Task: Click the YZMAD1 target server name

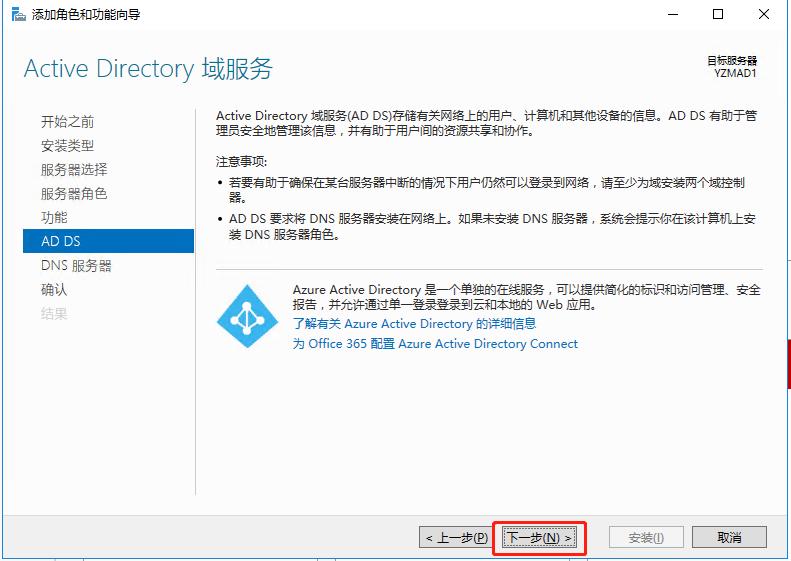Action: point(735,74)
